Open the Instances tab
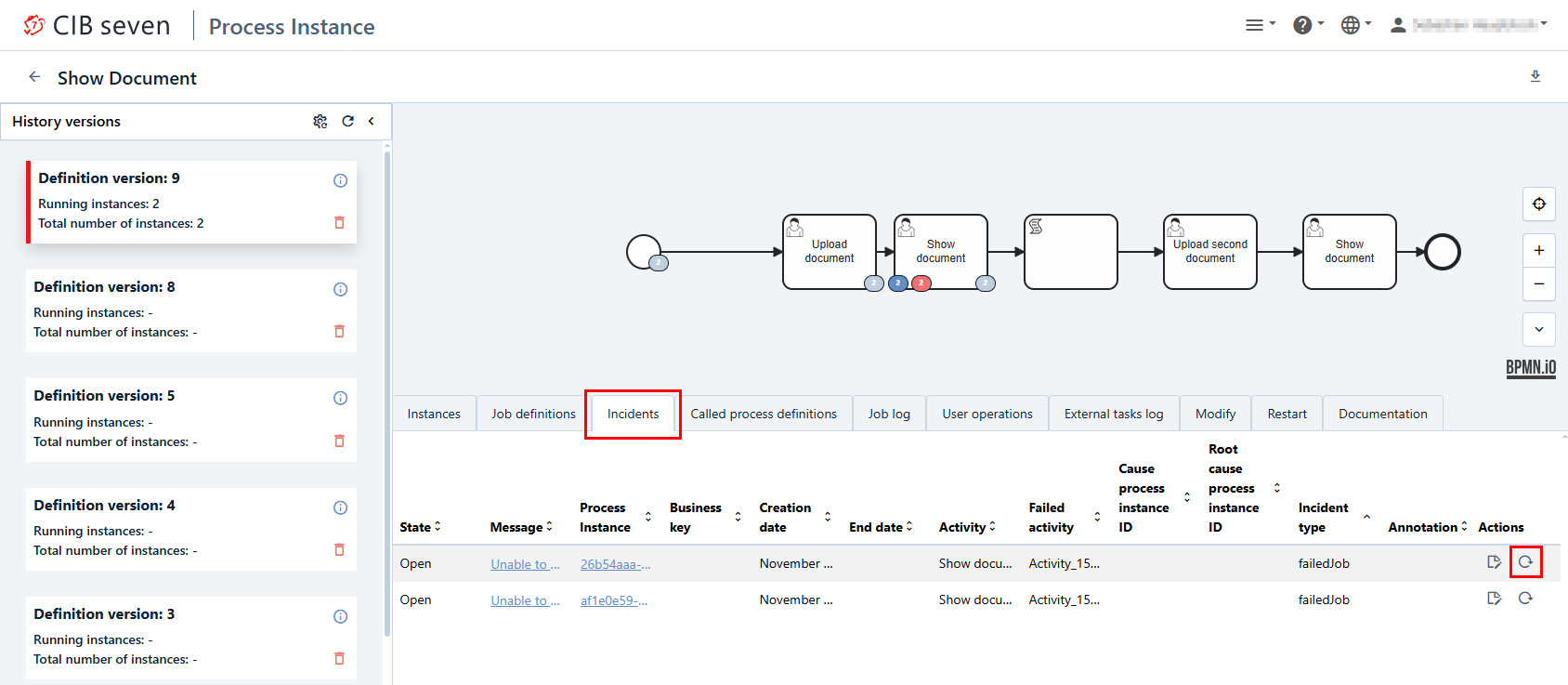This screenshot has height=685, width=1568. coord(434,414)
